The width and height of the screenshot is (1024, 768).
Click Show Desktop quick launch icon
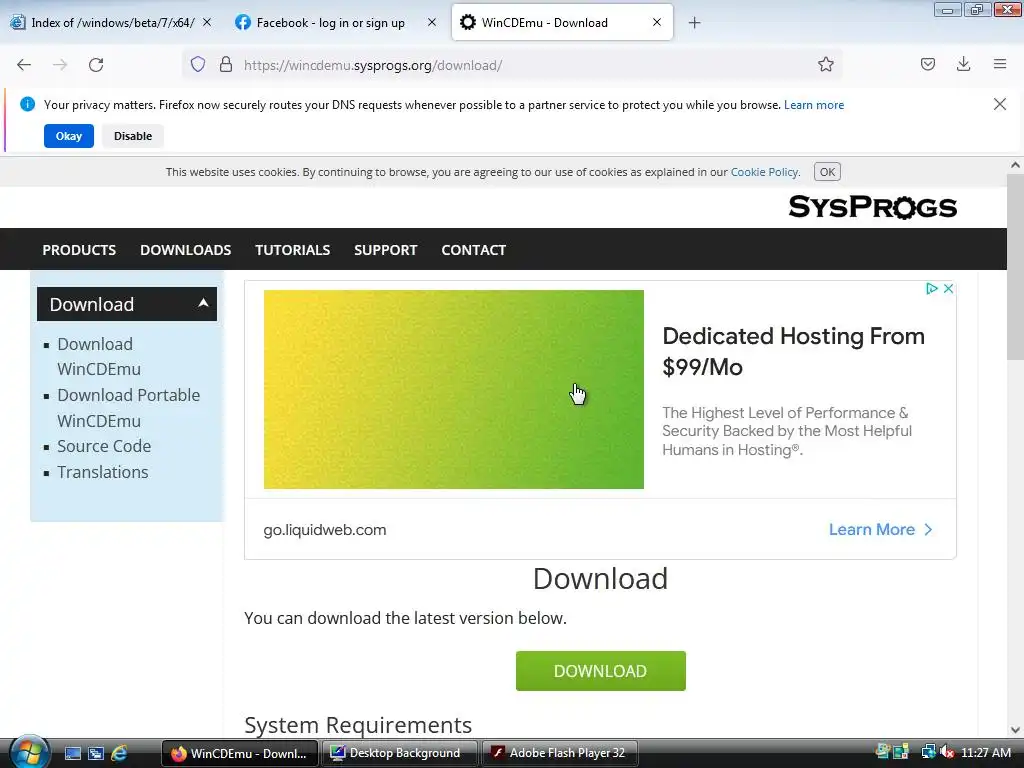click(72, 753)
